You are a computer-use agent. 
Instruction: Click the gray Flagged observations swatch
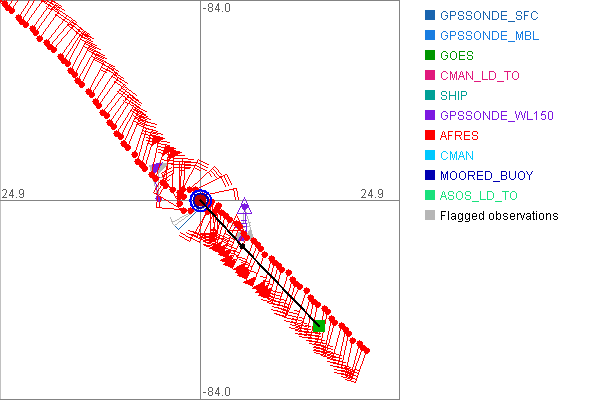(430, 216)
